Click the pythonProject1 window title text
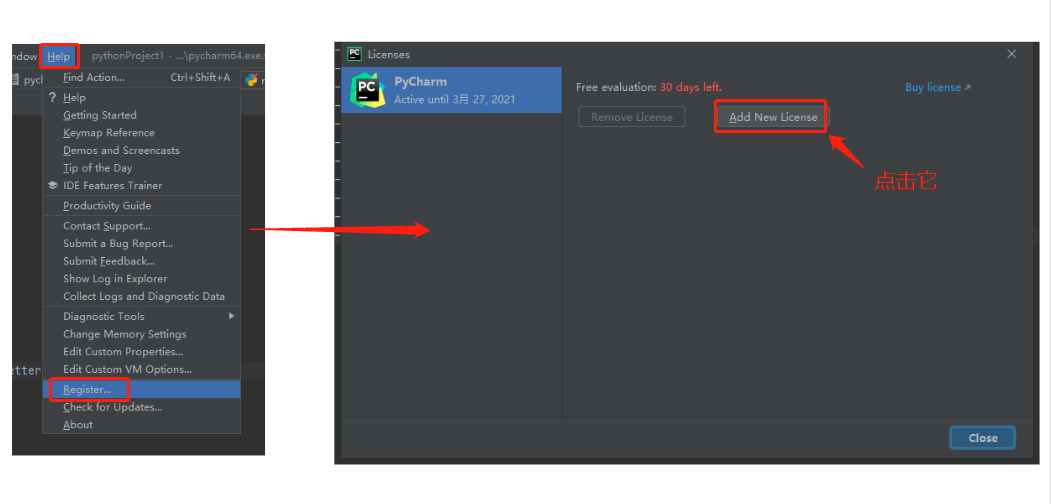This screenshot has width=1051, height=504. coord(128,56)
